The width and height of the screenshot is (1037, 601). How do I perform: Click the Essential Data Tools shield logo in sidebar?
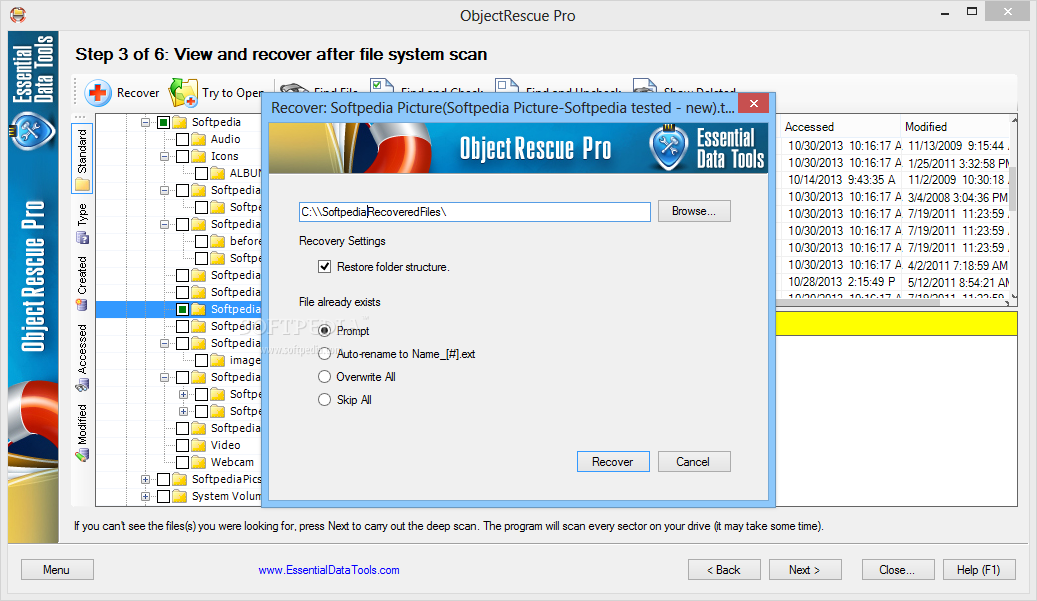30,131
